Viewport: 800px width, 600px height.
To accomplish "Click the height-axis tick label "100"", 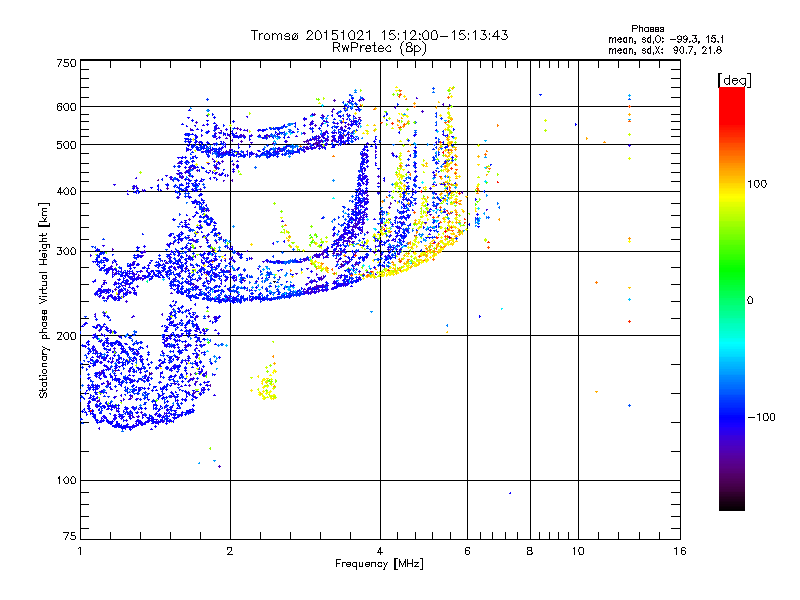I will click(x=66, y=481).
